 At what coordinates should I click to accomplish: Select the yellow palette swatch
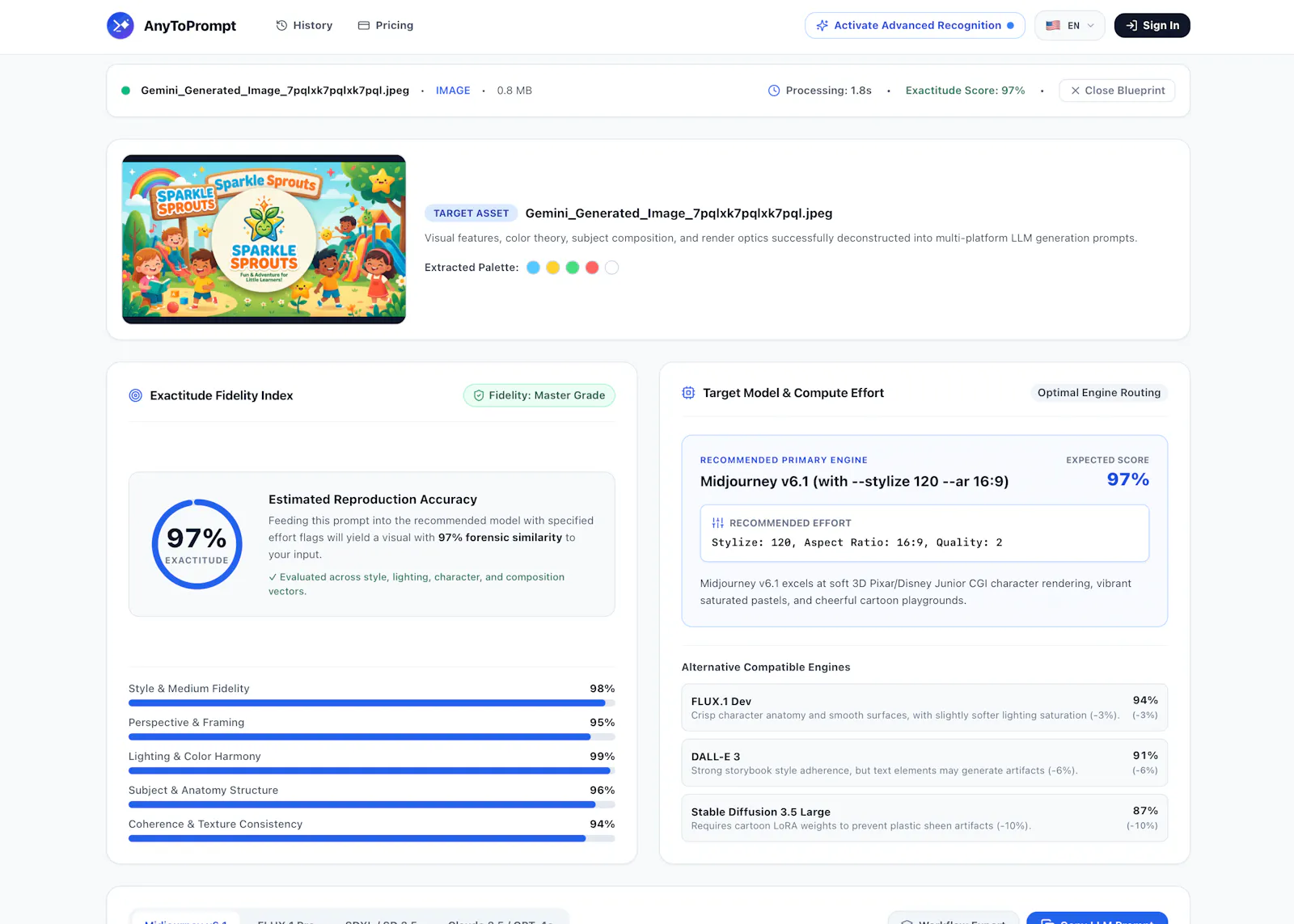553,268
